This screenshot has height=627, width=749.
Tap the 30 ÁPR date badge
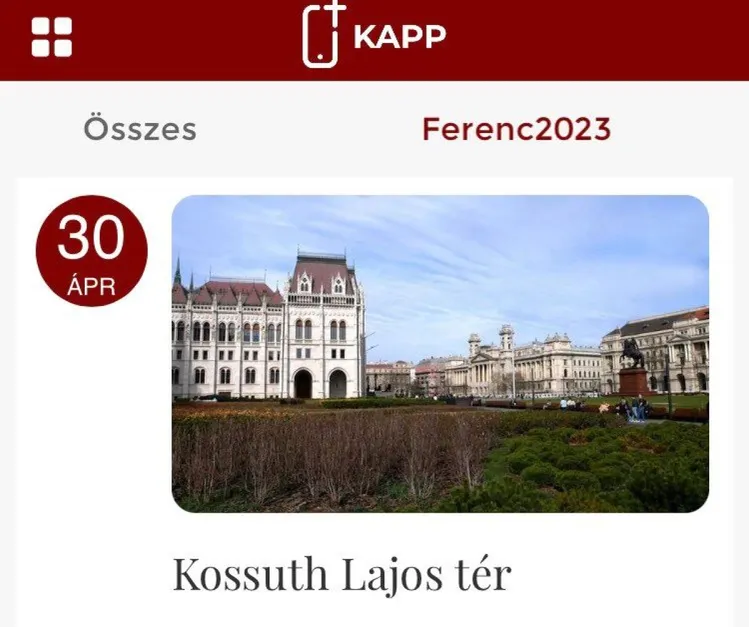pyautogui.click(x=92, y=251)
